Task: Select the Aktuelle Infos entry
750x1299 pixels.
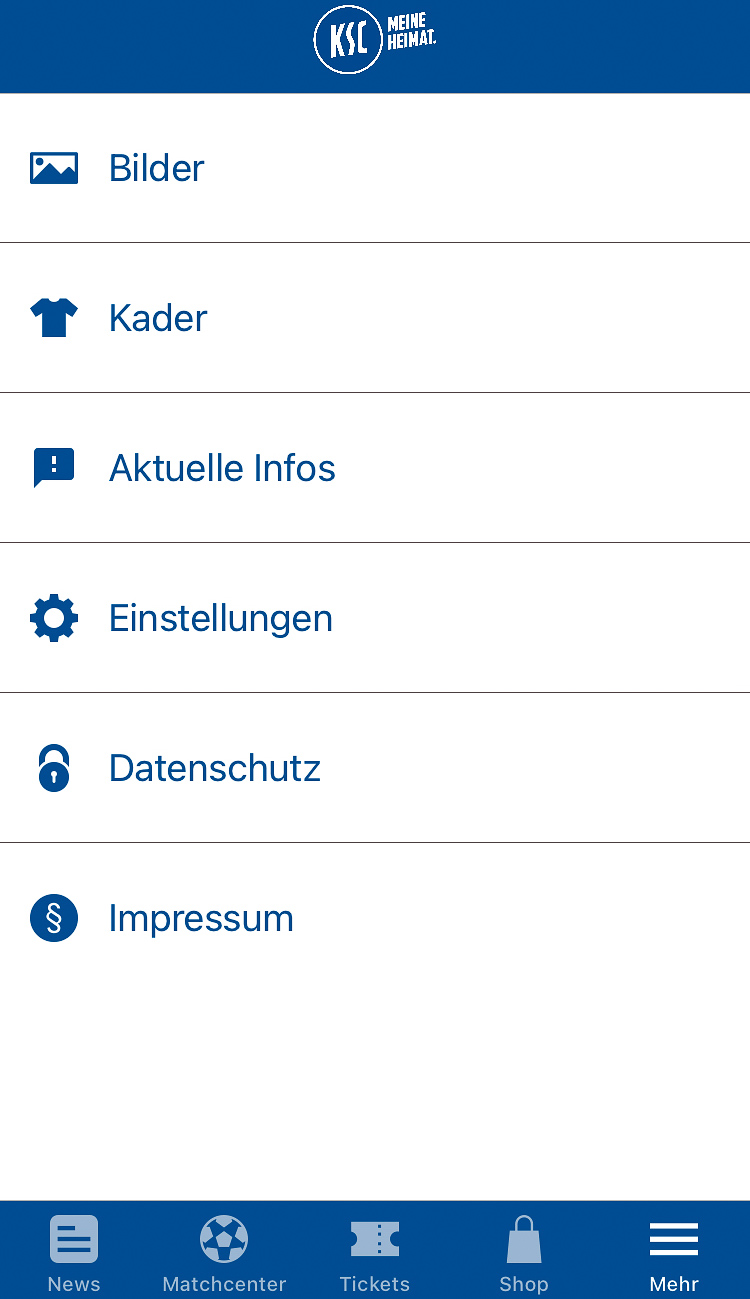Action: (x=375, y=468)
